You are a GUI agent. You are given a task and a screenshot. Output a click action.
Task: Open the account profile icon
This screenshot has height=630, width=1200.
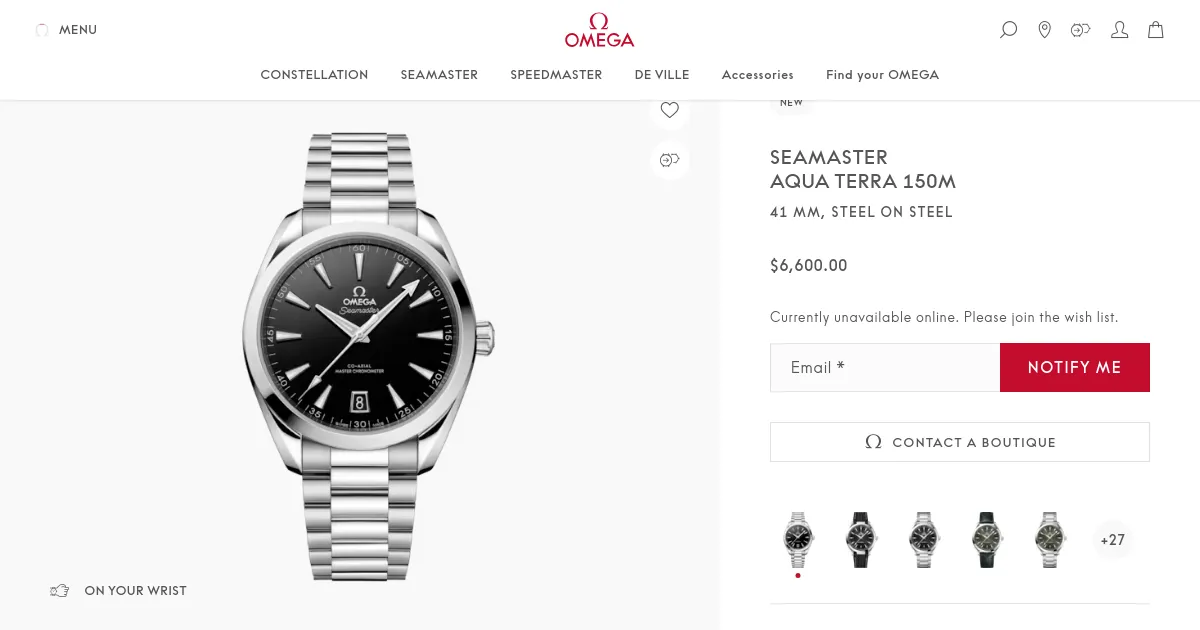pos(1119,30)
